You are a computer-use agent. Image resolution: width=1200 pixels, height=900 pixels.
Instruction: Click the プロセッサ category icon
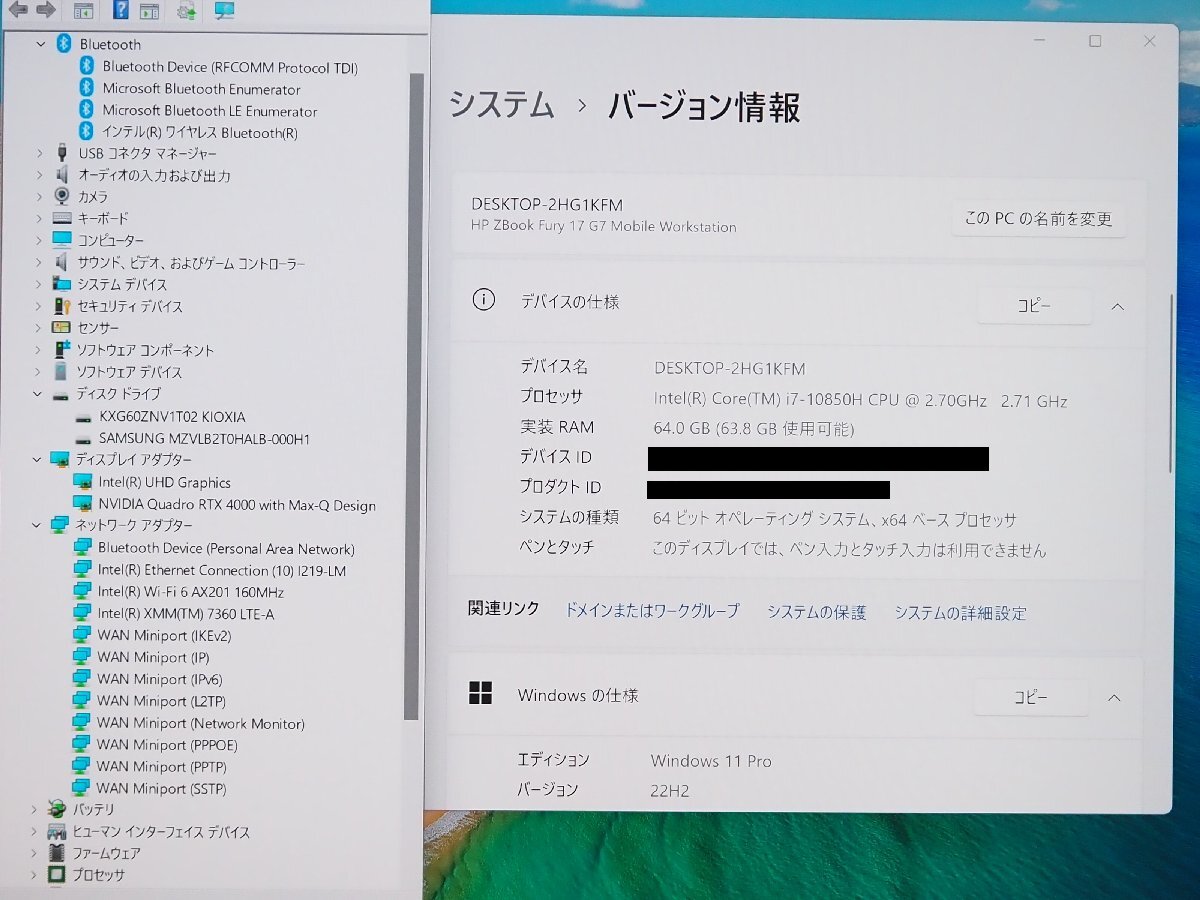point(56,875)
